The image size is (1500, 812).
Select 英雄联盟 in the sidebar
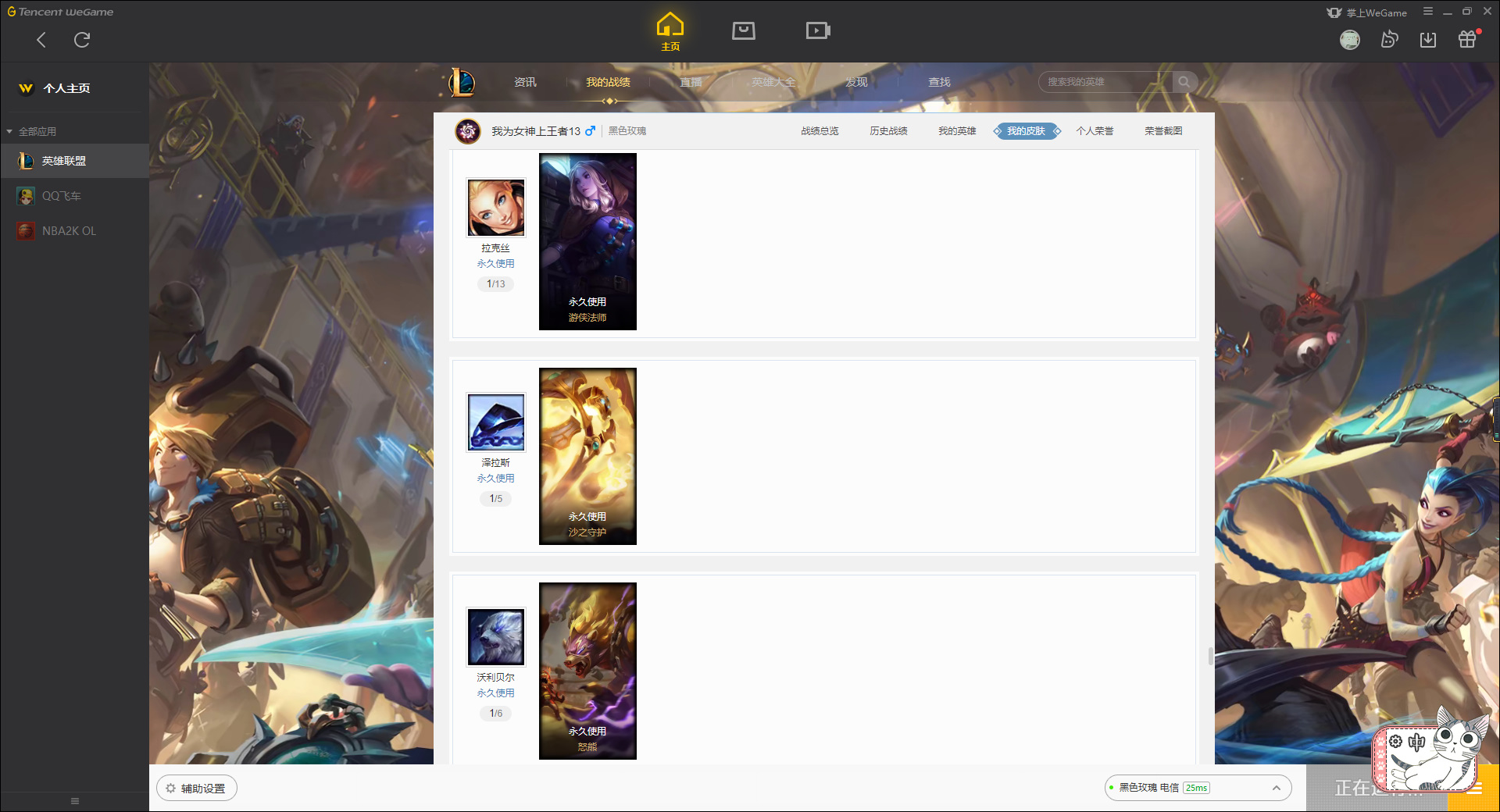pyautogui.click(x=74, y=161)
